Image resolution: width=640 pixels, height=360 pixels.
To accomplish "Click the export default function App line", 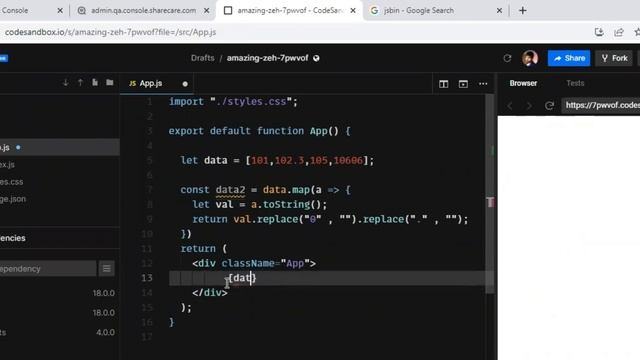I will (x=260, y=131).
